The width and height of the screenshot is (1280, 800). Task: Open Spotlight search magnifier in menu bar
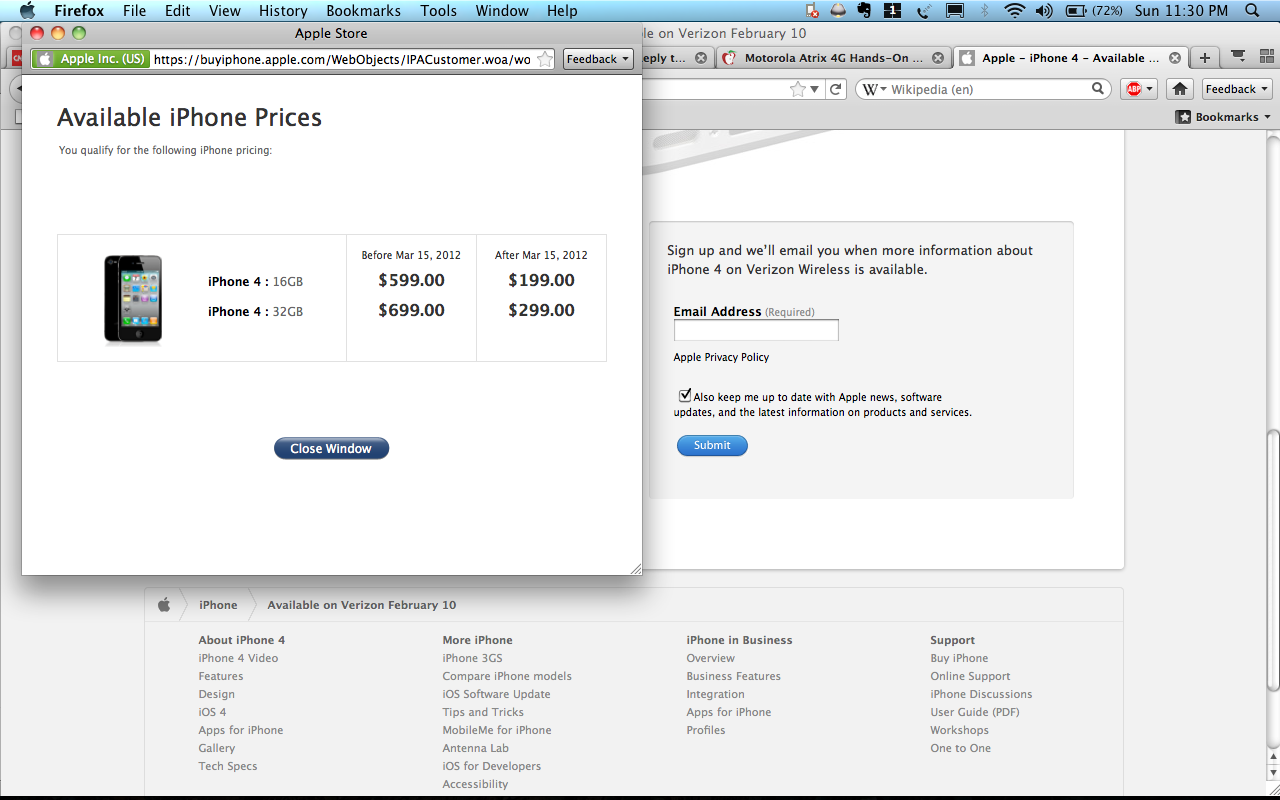tap(1252, 11)
